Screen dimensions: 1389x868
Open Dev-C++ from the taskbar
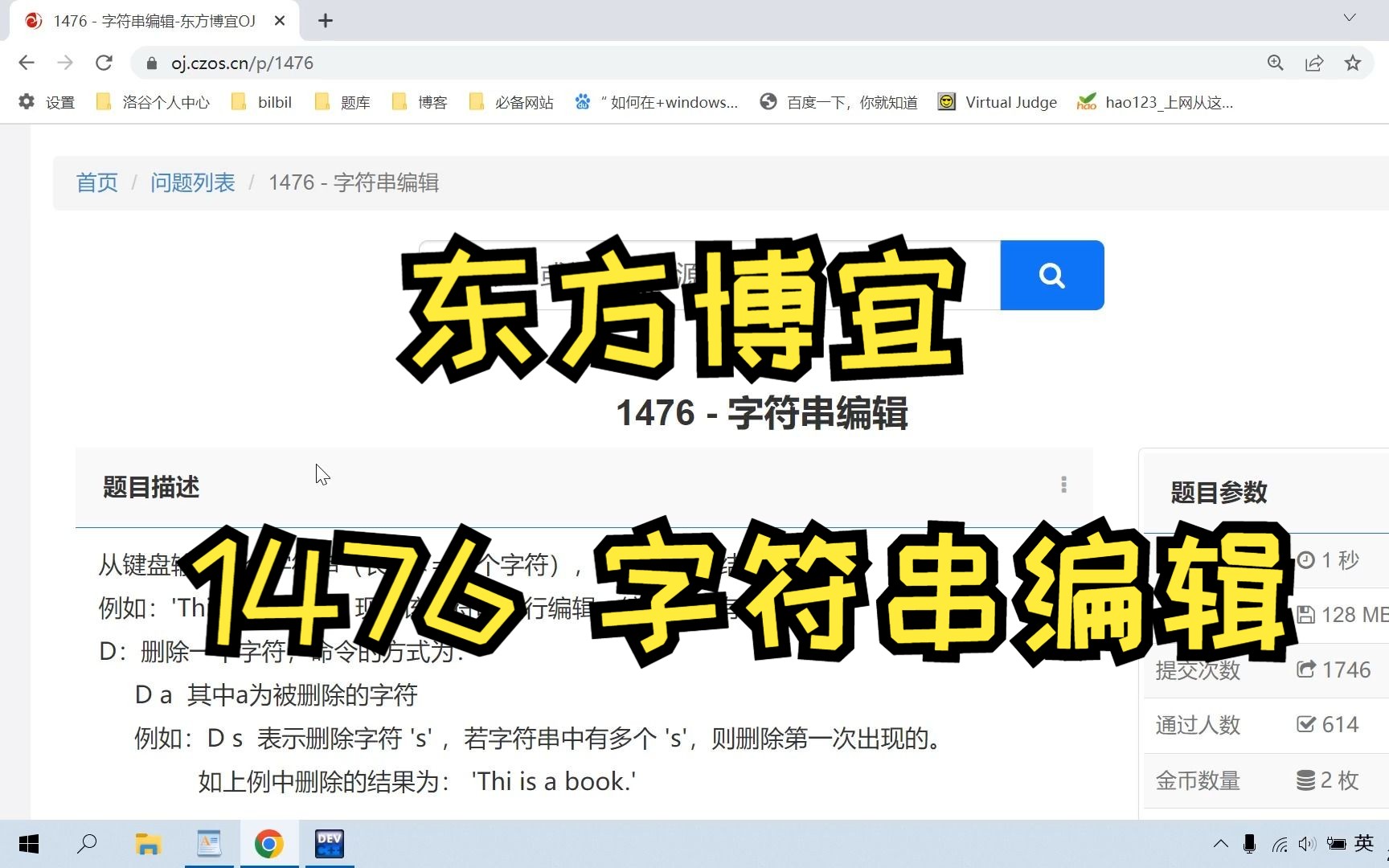[x=329, y=844]
